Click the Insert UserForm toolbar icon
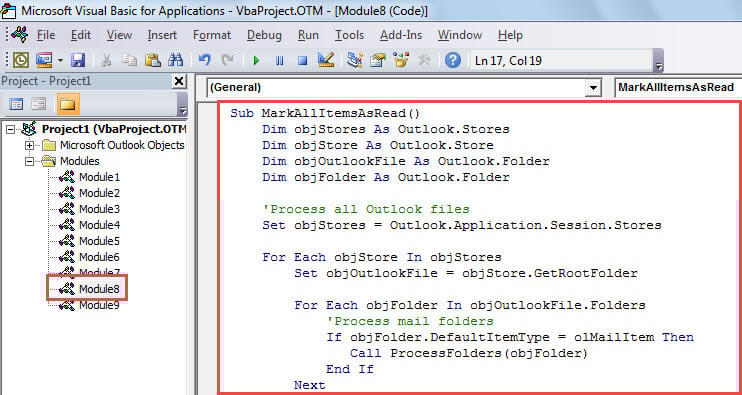Screen dimensions: 742x395 point(44,61)
